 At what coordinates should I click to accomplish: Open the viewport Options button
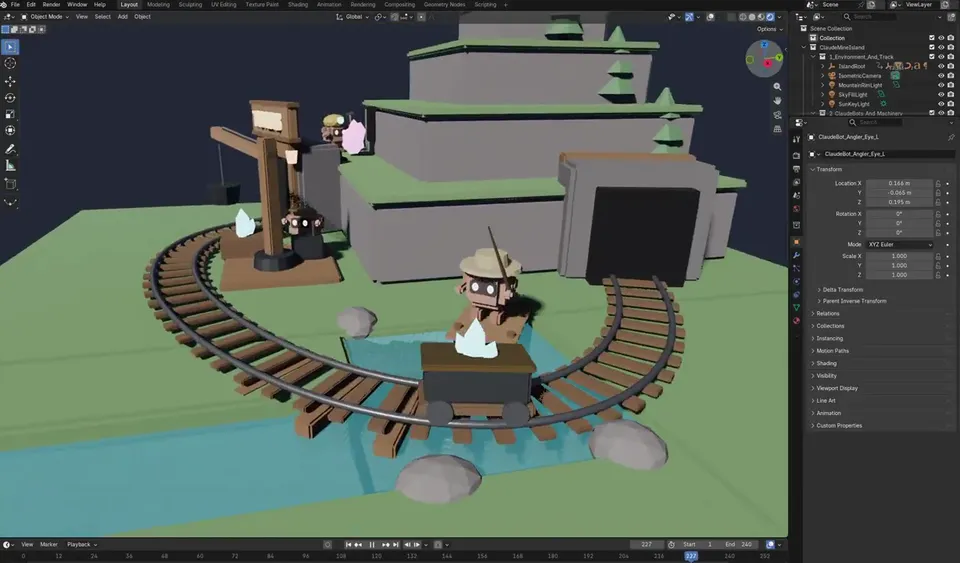coord(769,29)
